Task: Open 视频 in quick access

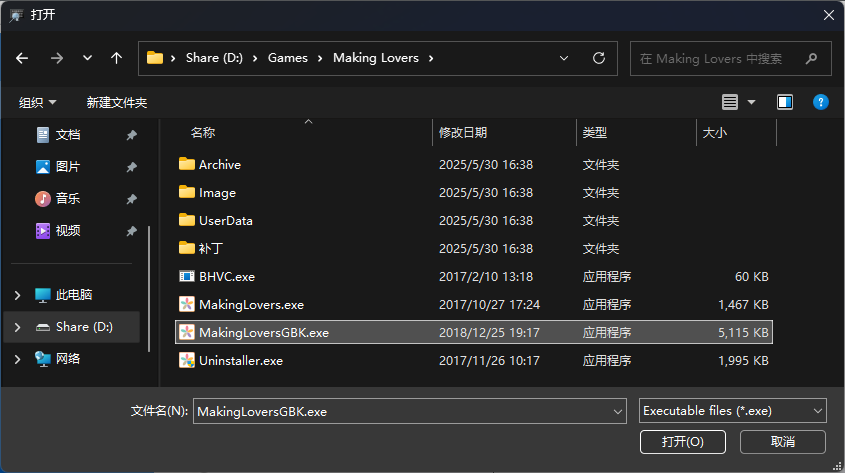Action: 68,231
